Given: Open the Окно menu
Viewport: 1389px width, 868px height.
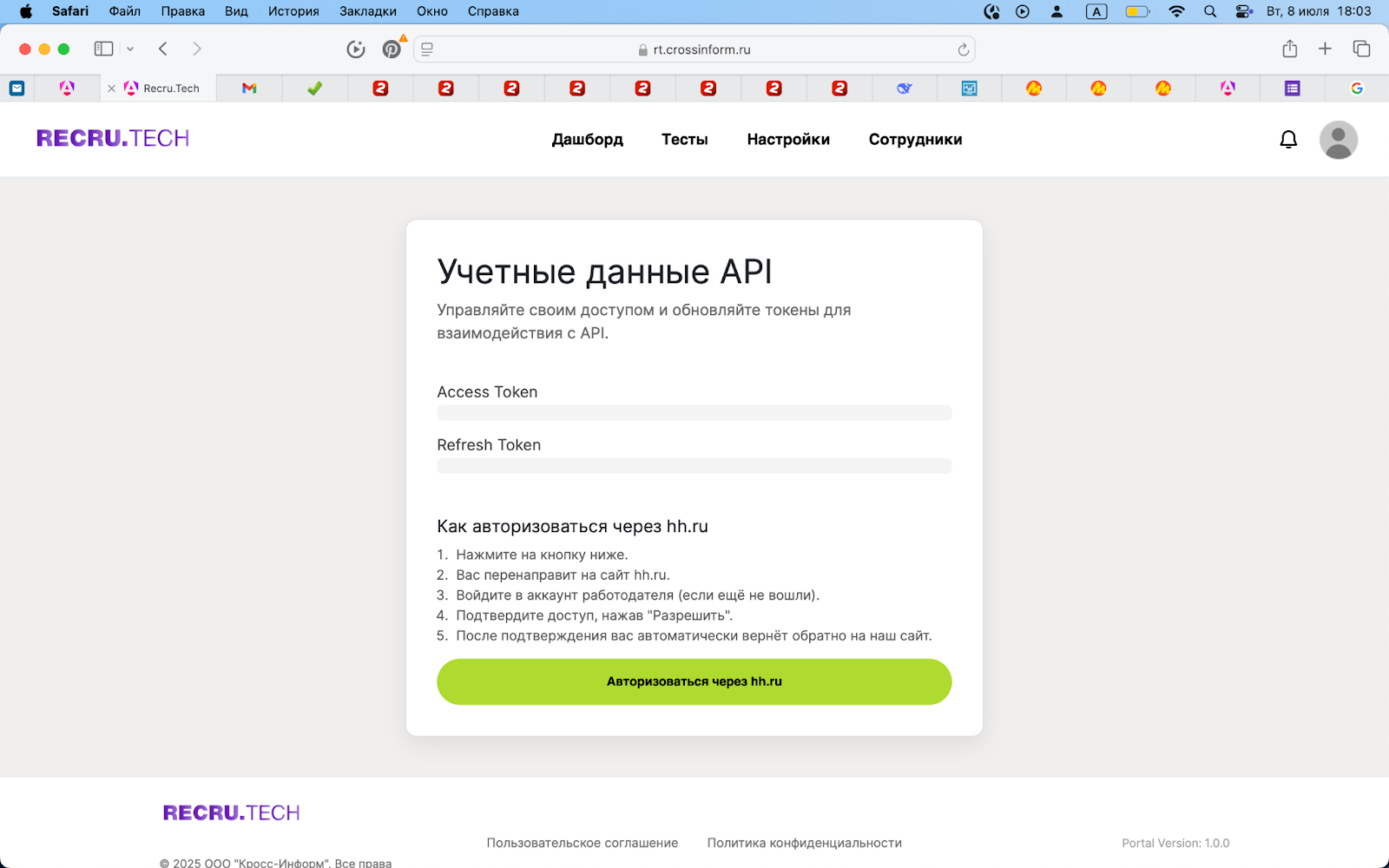Looking at the screenshot, I should pos(432,11).
